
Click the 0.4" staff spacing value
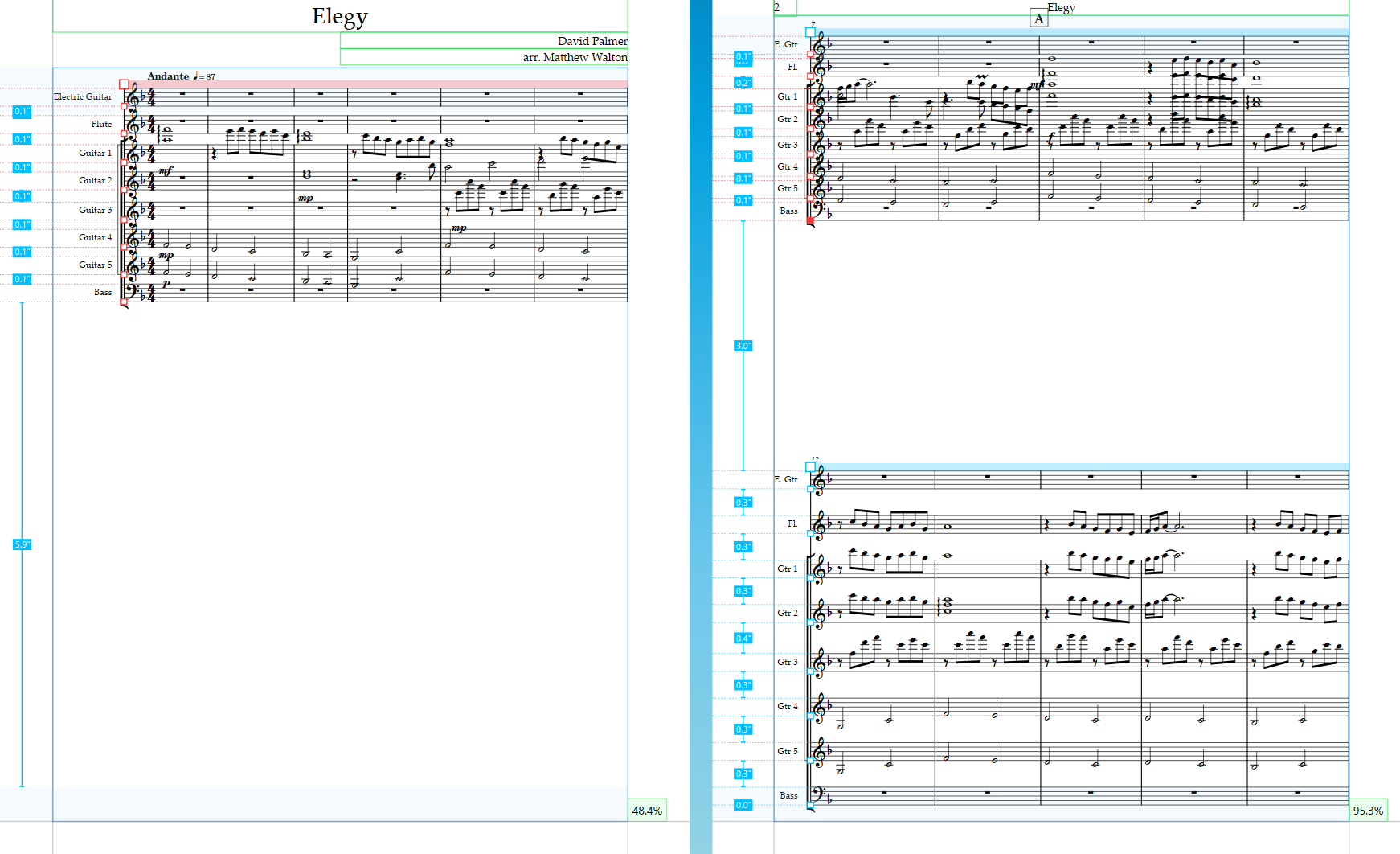[743, 638]
